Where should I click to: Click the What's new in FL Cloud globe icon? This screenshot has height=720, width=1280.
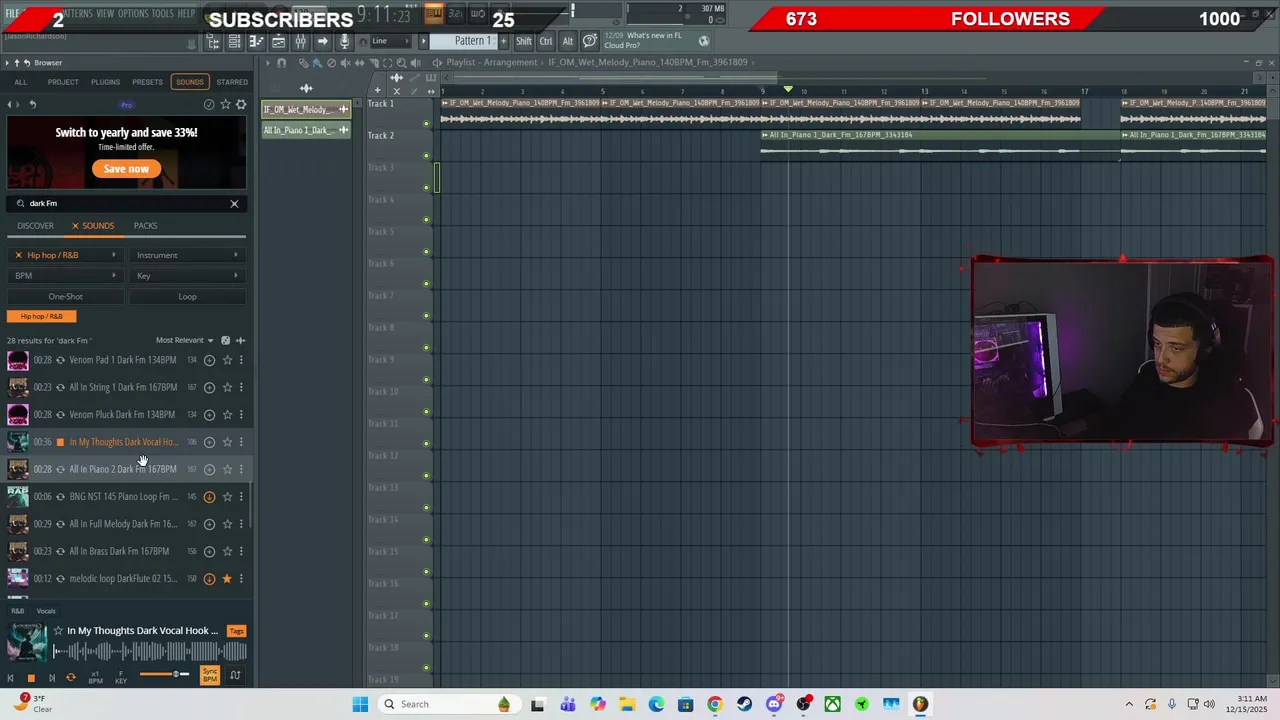click(704, 41)
